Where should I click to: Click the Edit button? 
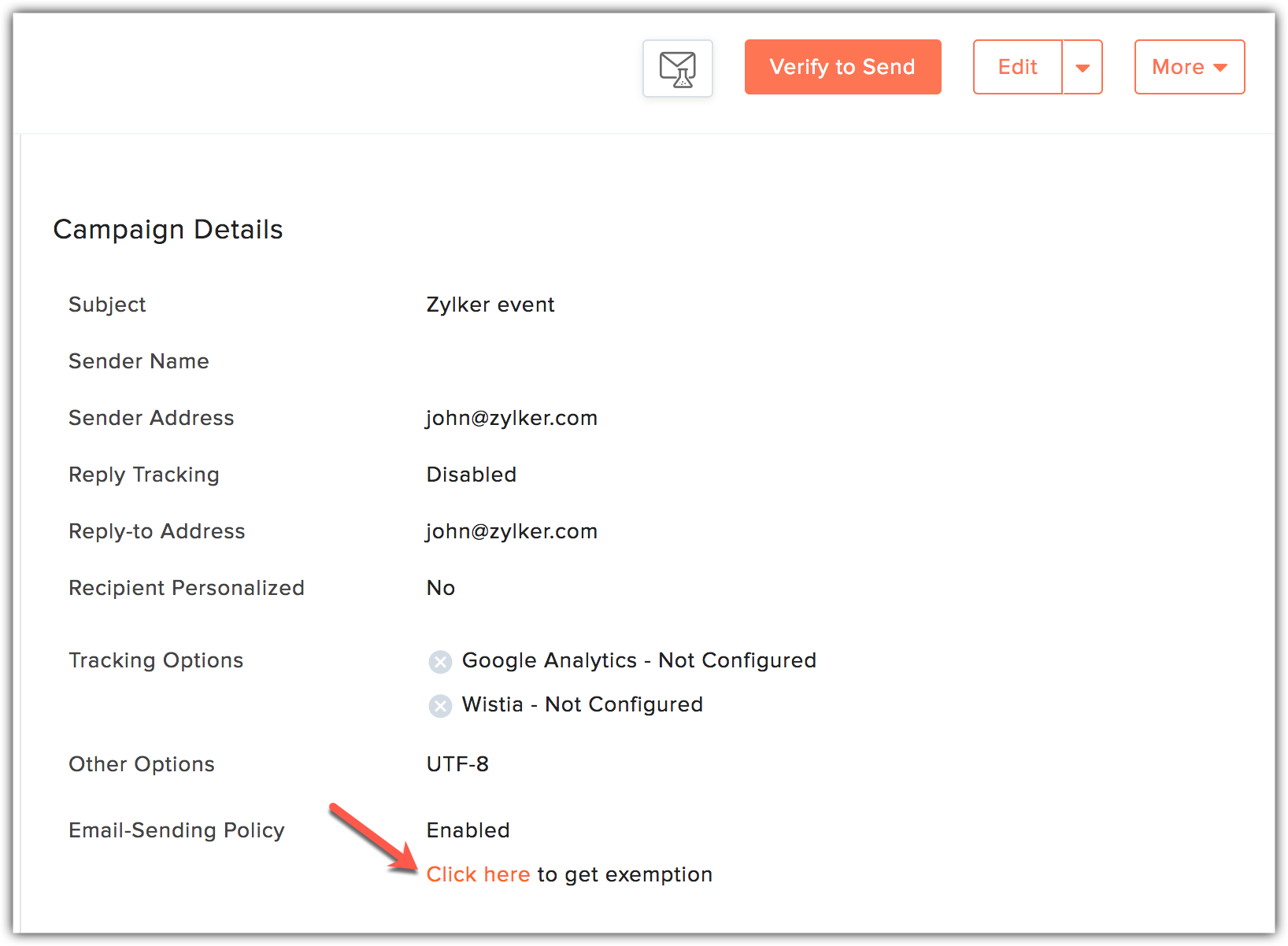coord(1017,67)
